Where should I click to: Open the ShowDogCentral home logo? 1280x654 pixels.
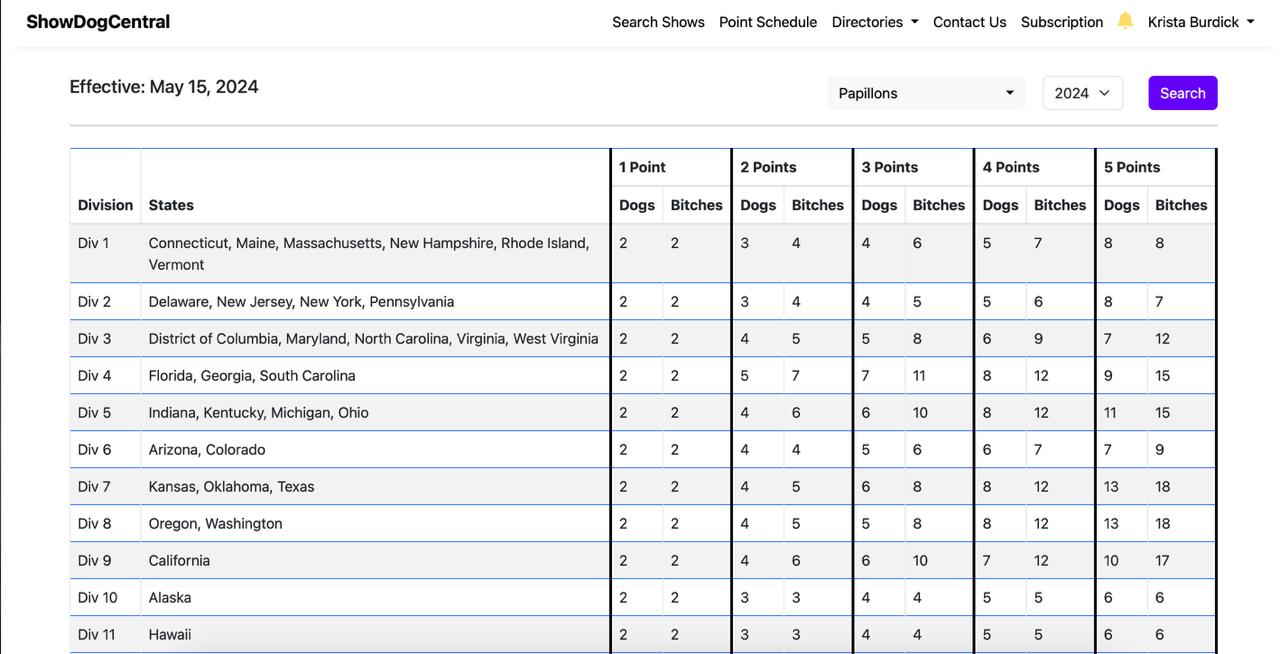[98, 22]
